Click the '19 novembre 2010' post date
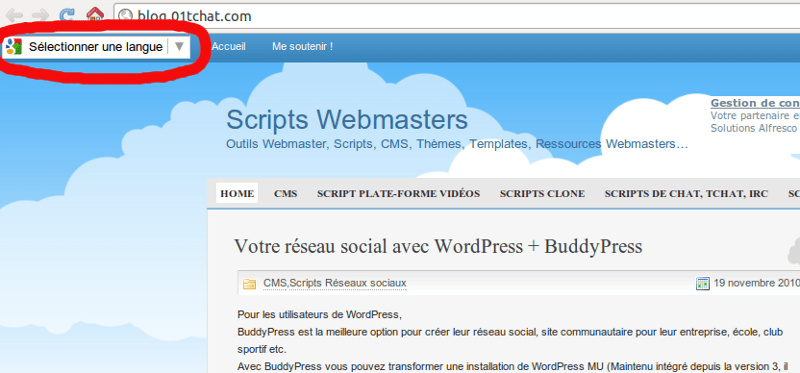Viewport: 800px width, 373px height. [757, 283]
